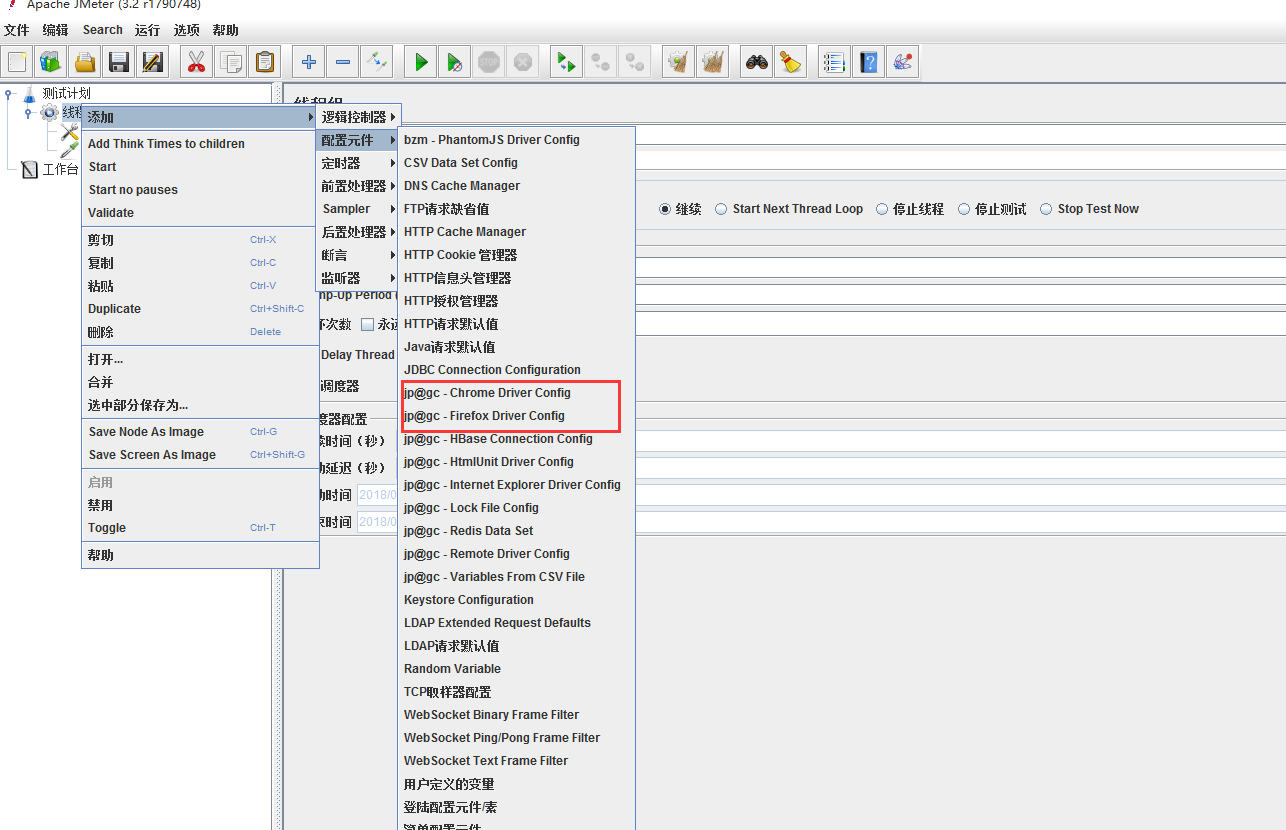
Task: Open the 选项 menu in the menu bar
Action: click(x=187, y=29)
